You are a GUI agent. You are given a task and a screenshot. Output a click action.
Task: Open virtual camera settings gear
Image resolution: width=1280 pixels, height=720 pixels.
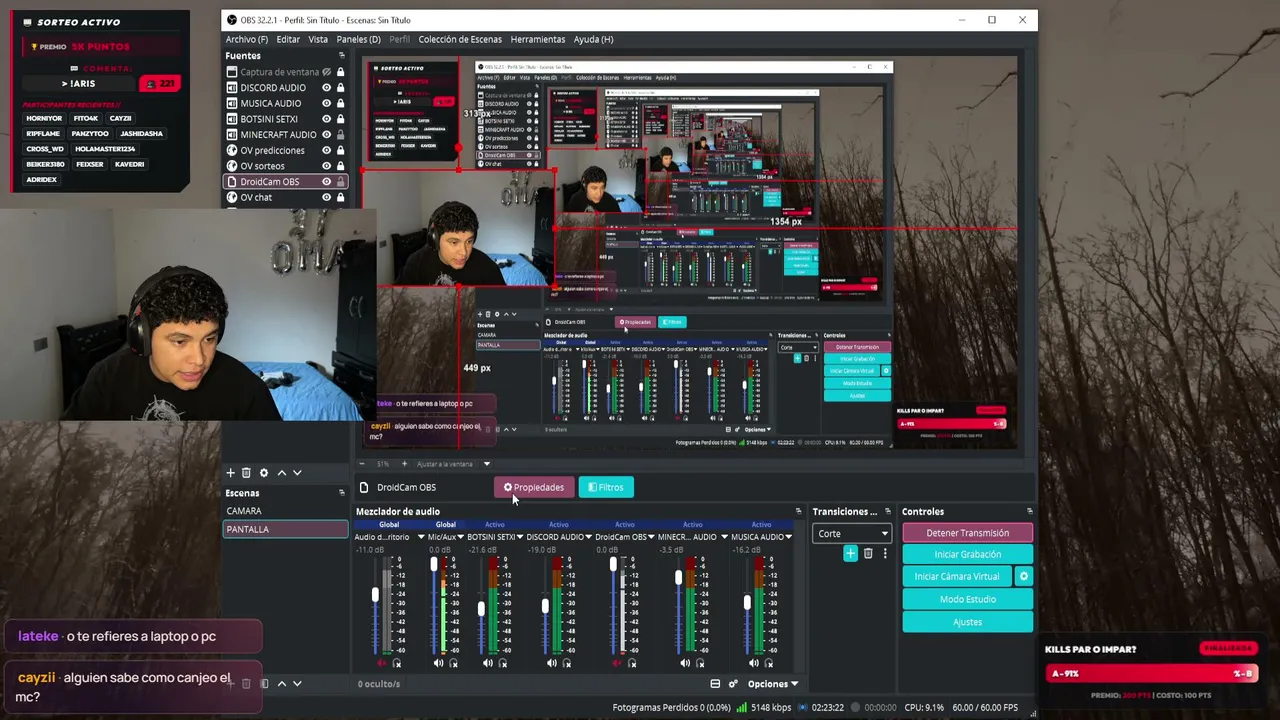point(1023,577)
